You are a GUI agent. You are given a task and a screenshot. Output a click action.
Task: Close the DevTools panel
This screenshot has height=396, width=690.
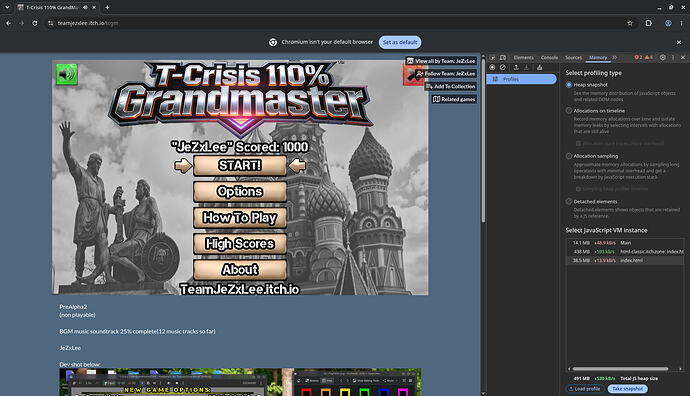683,58
